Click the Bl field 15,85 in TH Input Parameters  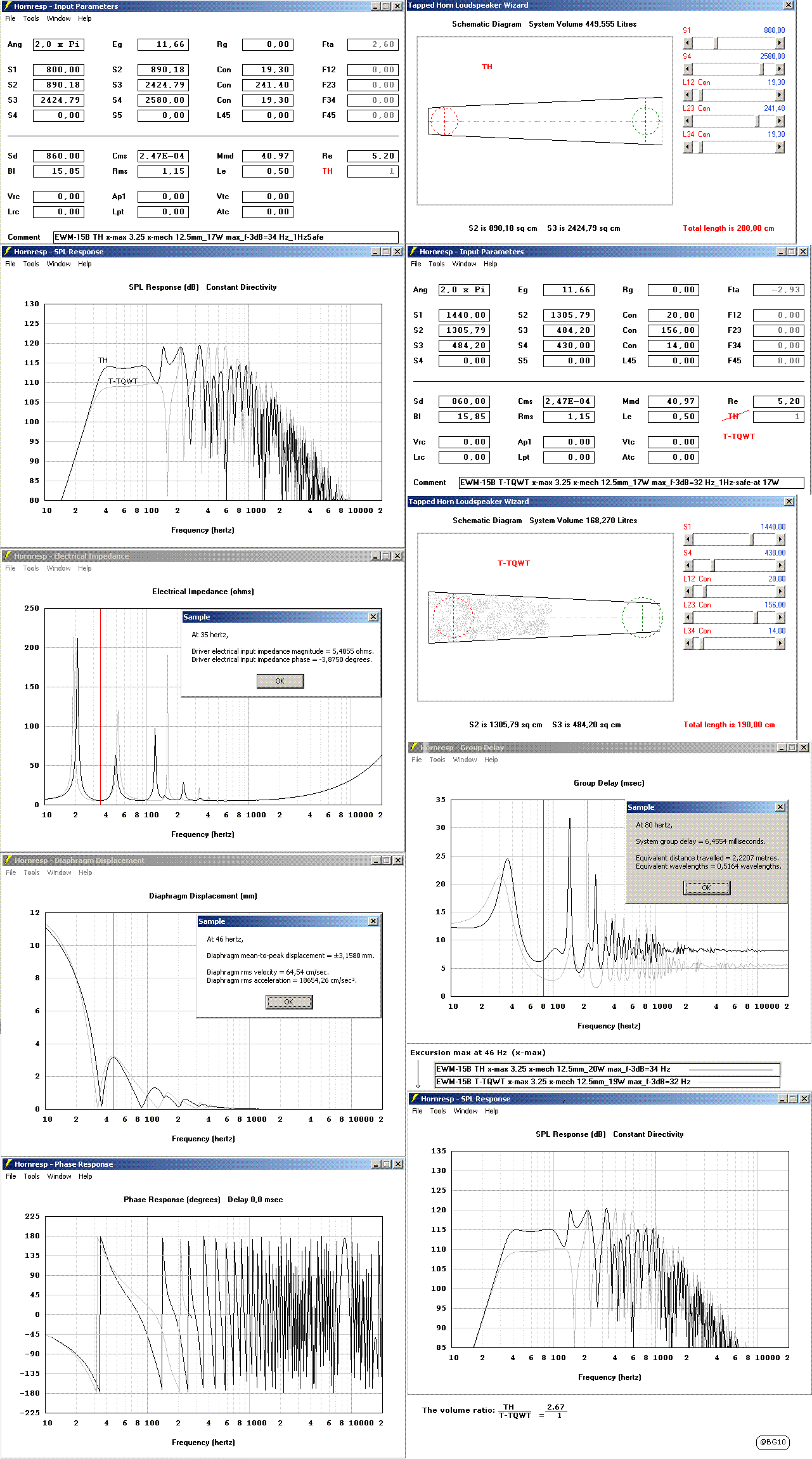pyautogui.click(x=58, y=171)
